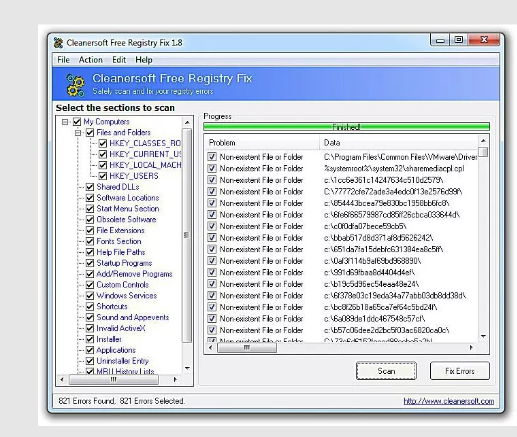Screen dimensions: 517x437
Task: Select the Shortcuts tree item
Action: click(x=112, y=306)
